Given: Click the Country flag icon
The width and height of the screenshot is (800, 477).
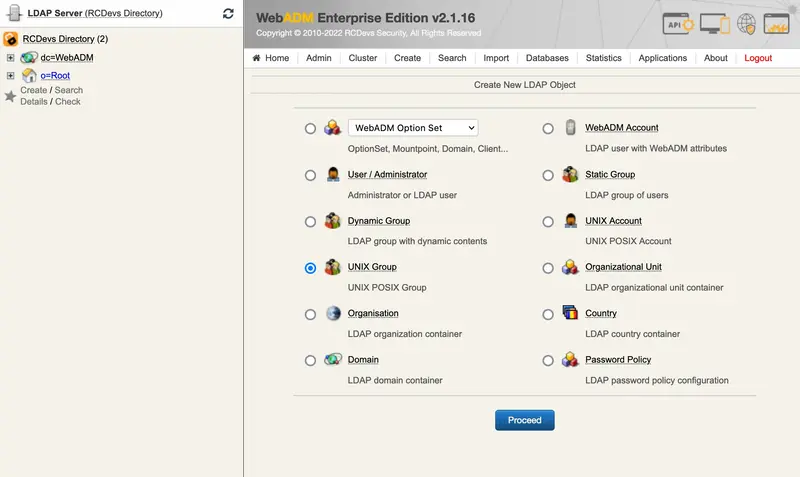Looking at the screenshot, I should pos(570,313).
